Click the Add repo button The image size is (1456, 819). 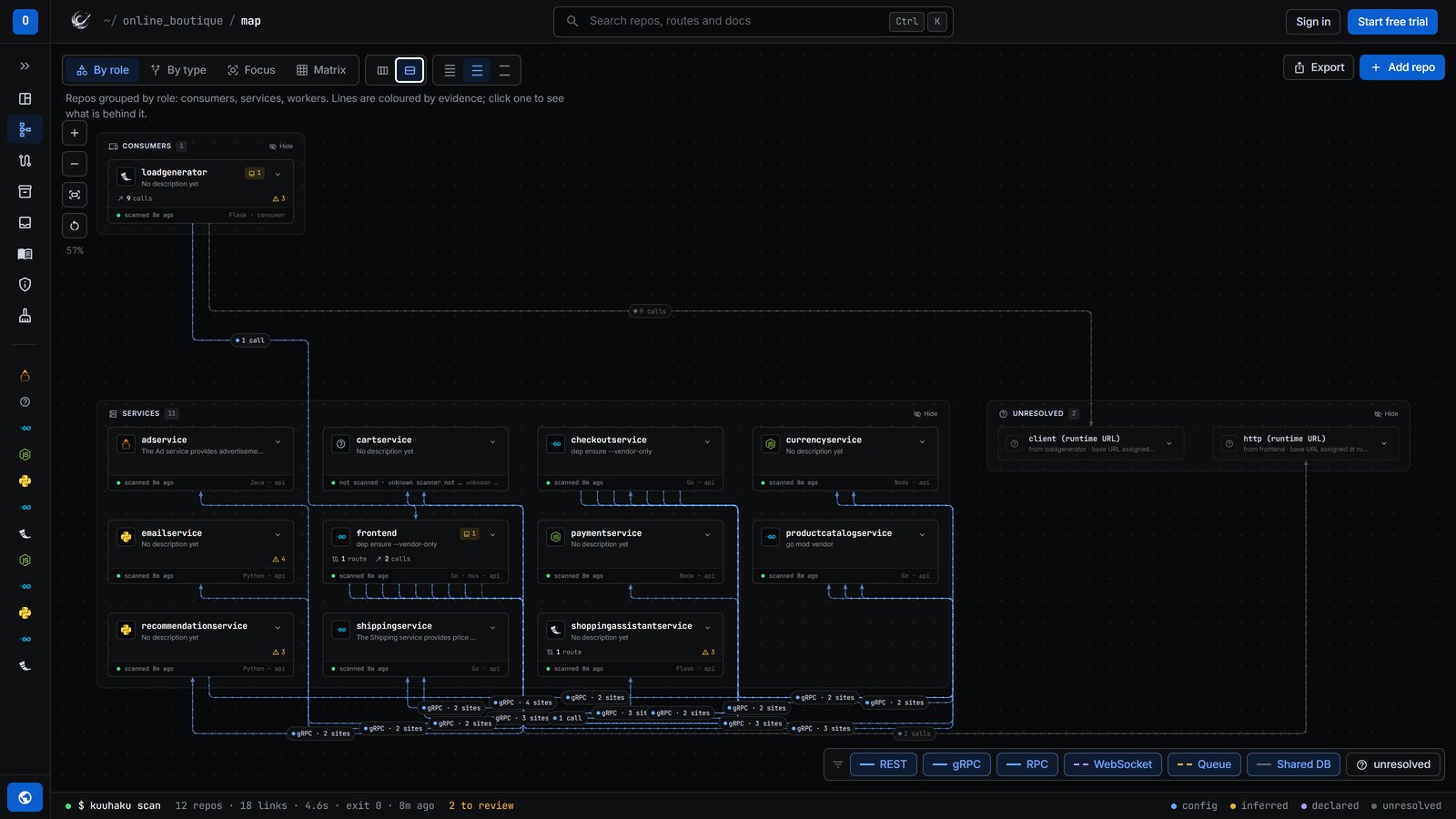coord(1402,67)
